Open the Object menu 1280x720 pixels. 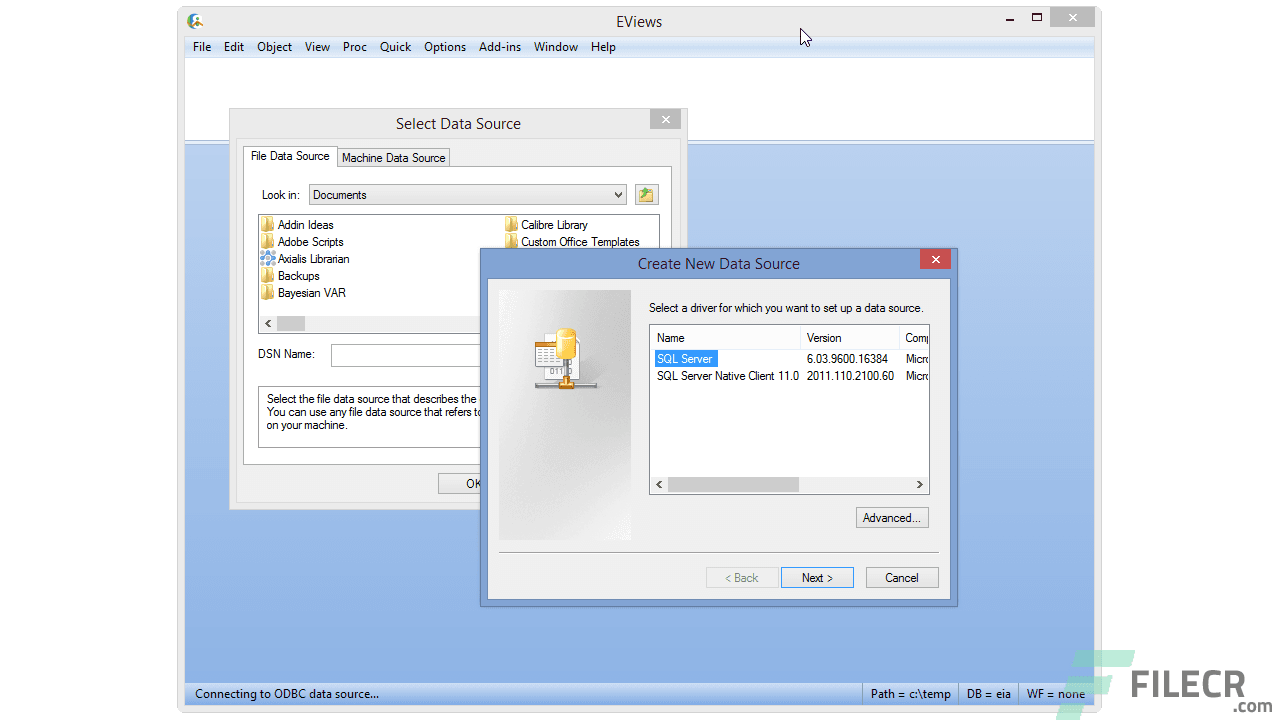point(275,47)
